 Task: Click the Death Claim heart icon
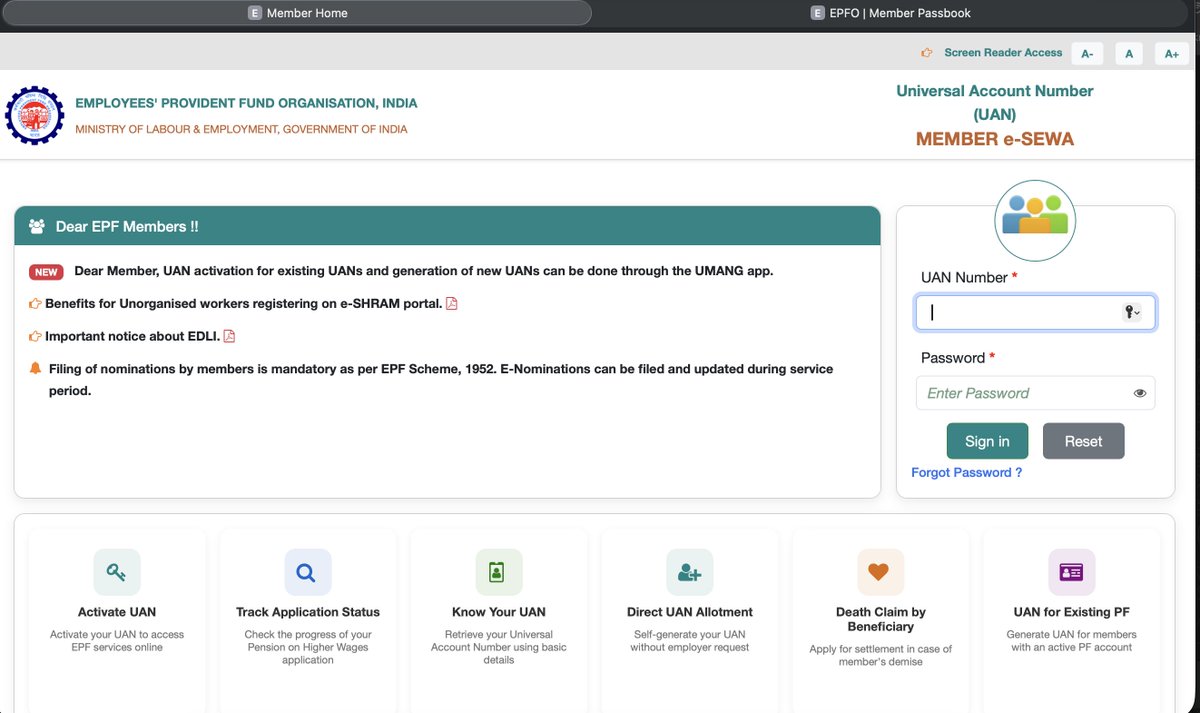coord(880,572)
